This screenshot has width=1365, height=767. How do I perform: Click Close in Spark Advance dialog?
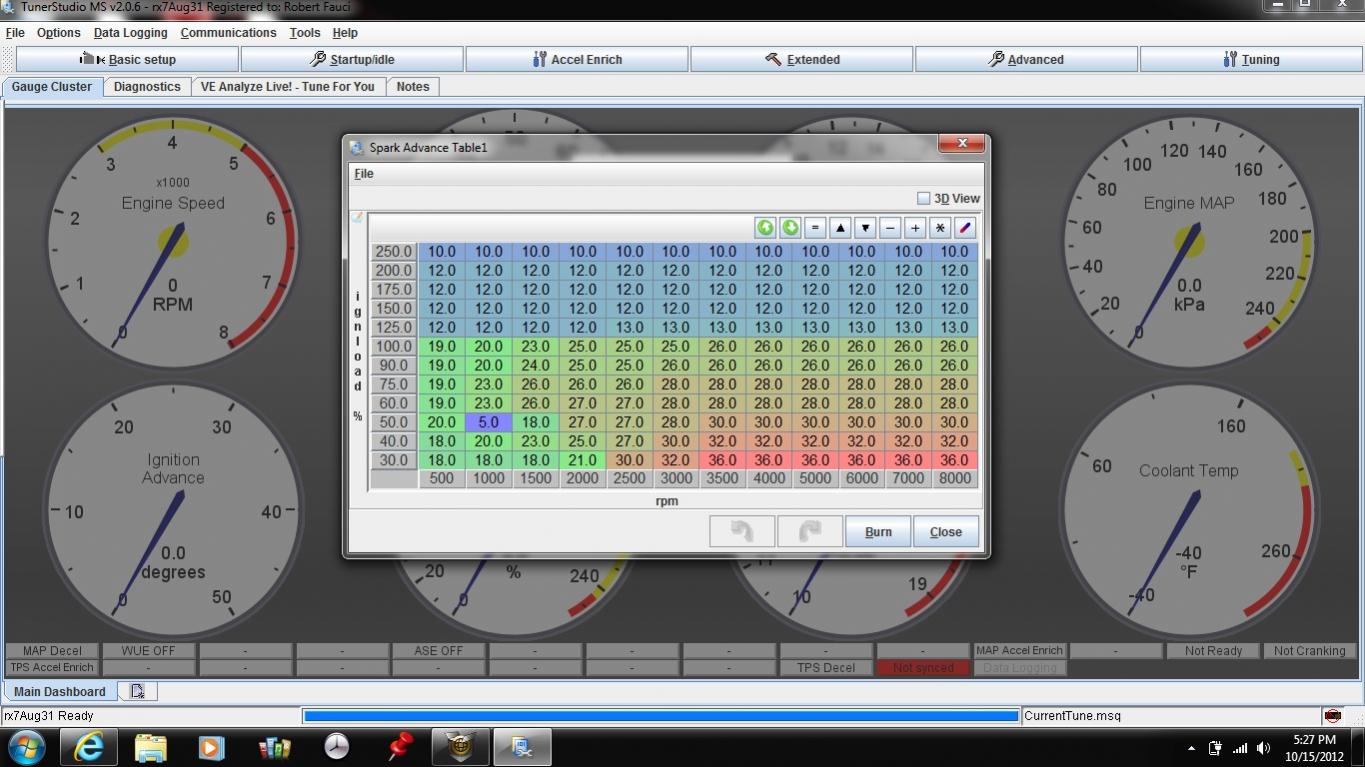tap(946, 531)
